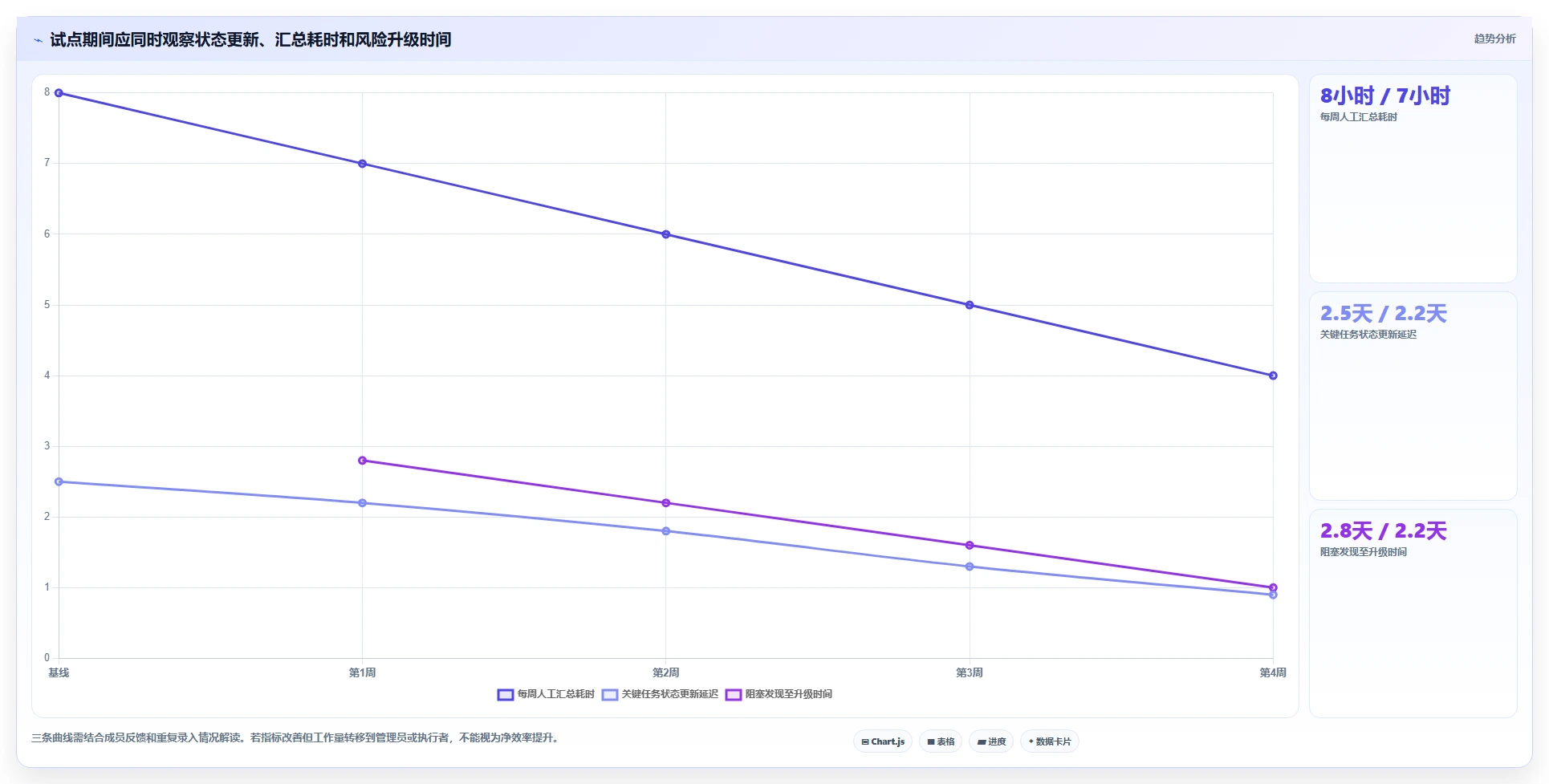Click the 2.8天 / 2.2天 stat value

click(x=1384, y=531)
